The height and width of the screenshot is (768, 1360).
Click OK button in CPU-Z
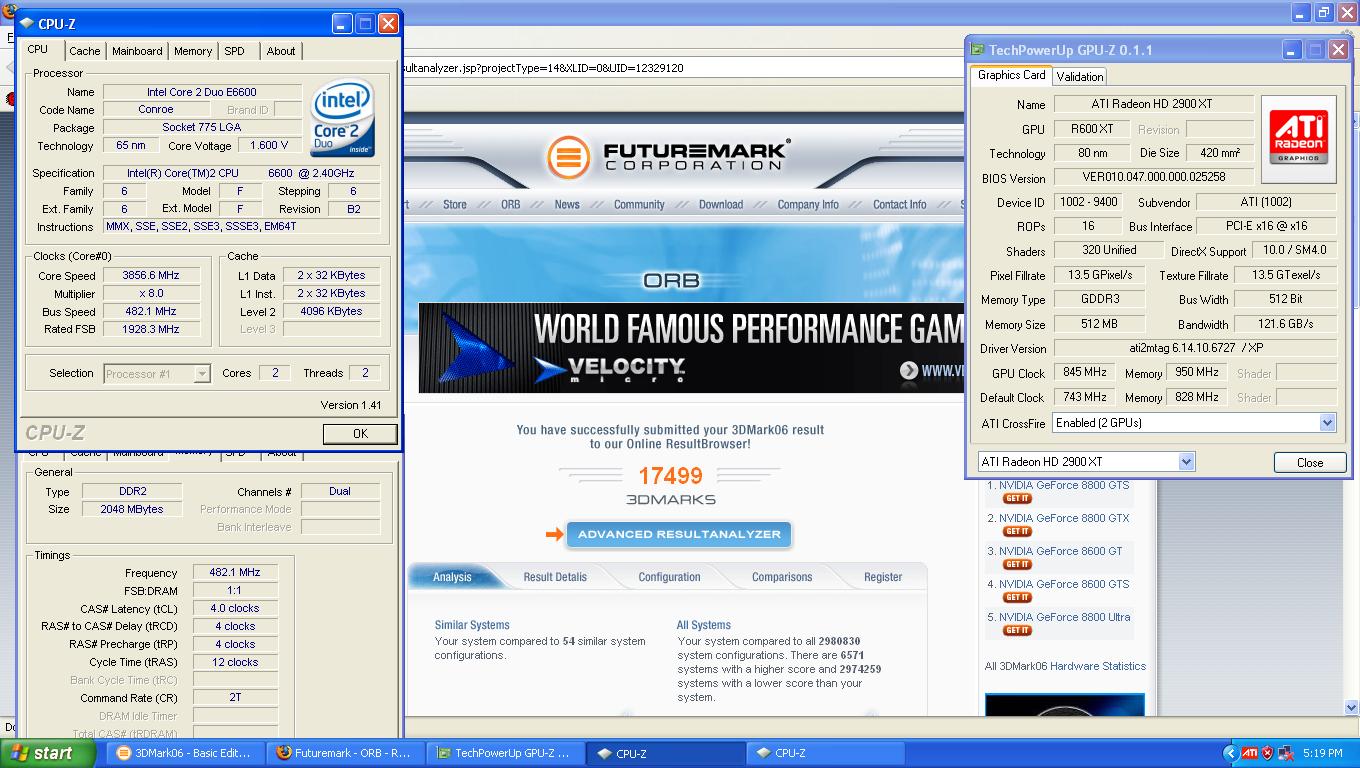pyautogui.click(x=360, y=433)
